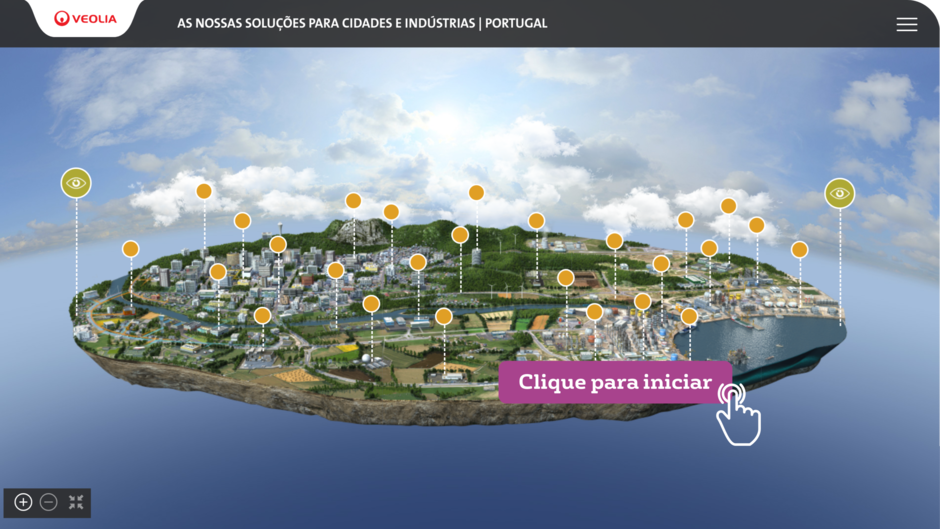Viewport: 940px width, 529px height.
Task: Select the leftmost orange hotspot marker
Action: tap(131, 249)
